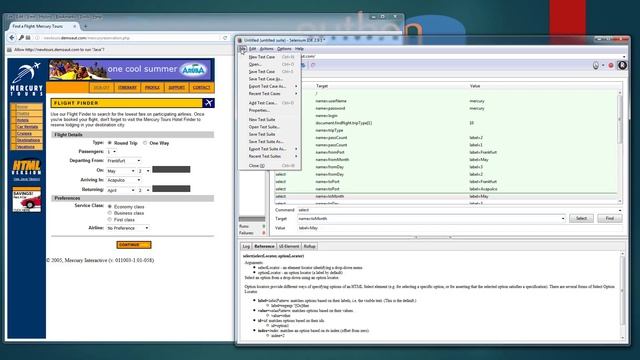Reload the page using the address bar refresh icon
The width and height of the screenshot is (640, 360).
[x=225, y=38]
